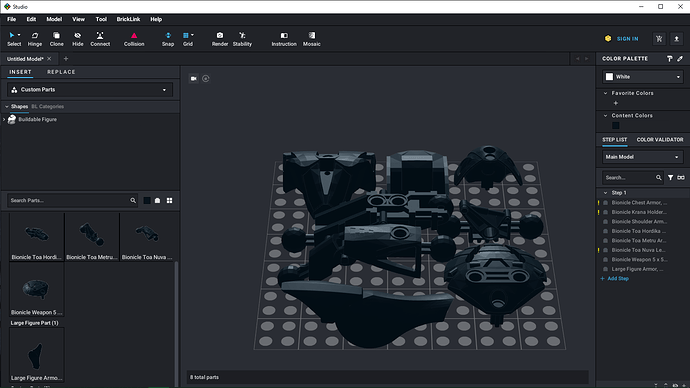Open the Custom Parts dropdown
This screenshot has height=388, width=690.
point(90,90)
